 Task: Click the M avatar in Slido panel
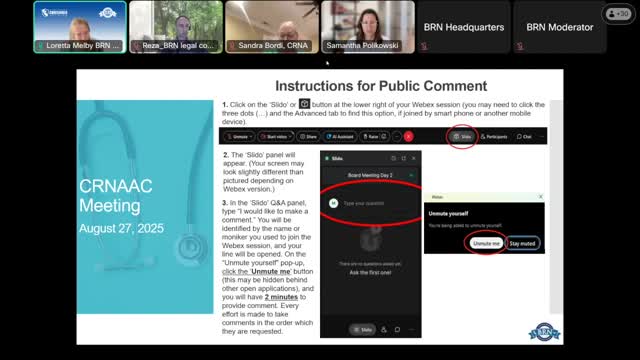click(x=333, y=203)
